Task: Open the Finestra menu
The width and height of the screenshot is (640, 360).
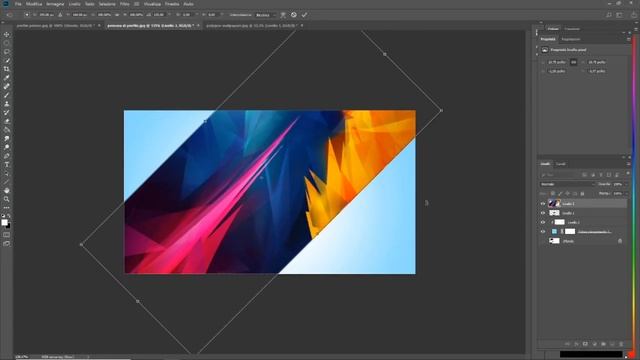Action: [x=172, y=4]
